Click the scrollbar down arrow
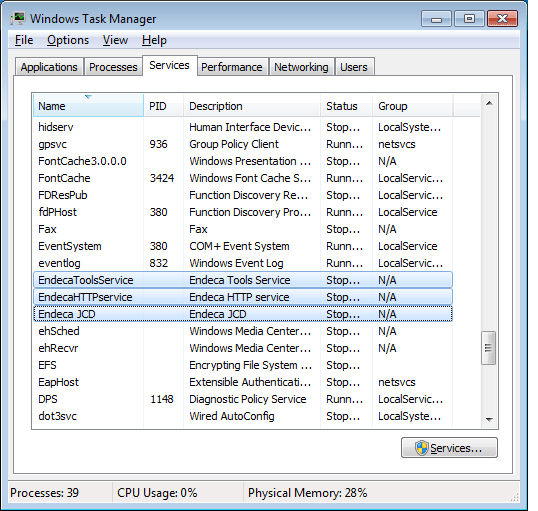Image resolution: width=538 pixels, height=511 pixels. pyautogui.click(x=489, y=419)
